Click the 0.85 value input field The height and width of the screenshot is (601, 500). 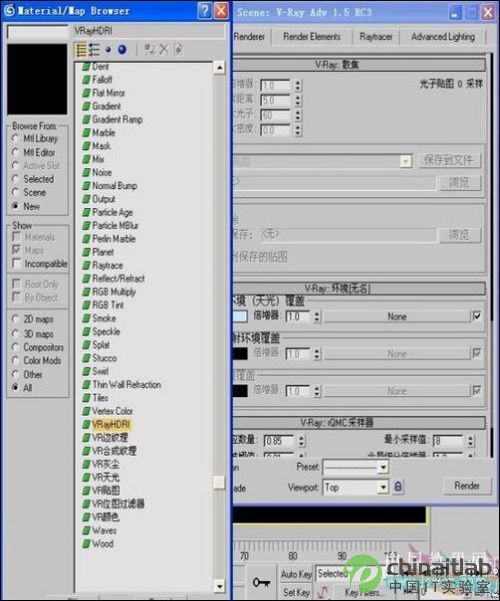[280, 441]
